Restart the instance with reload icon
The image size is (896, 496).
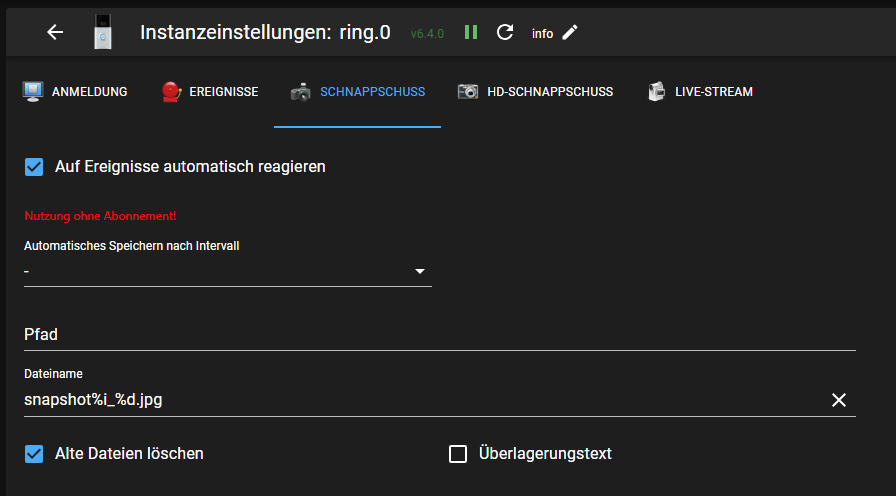pyautogui.click(x=505, y=32)
